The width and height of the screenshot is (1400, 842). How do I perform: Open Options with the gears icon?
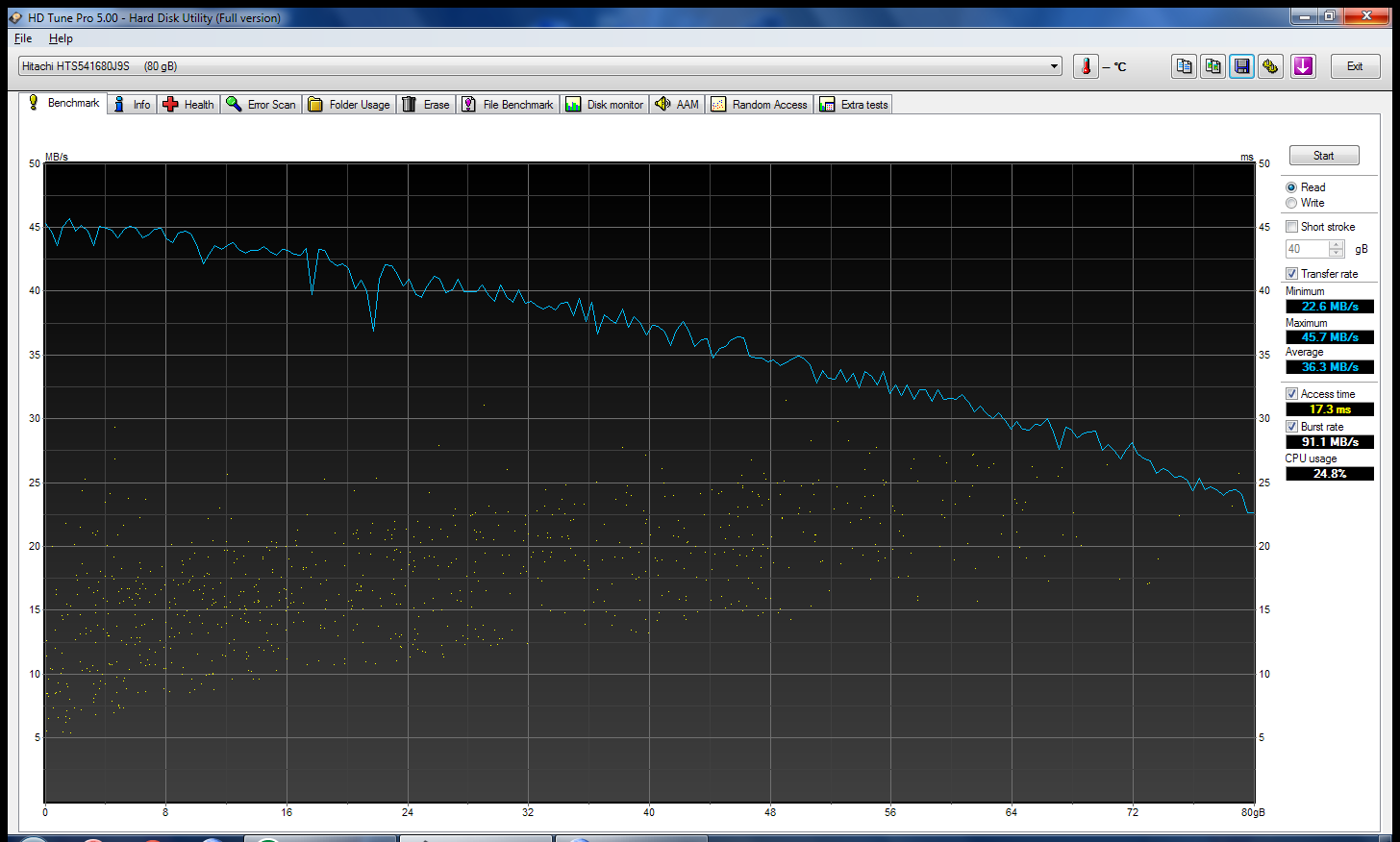coord(1271,66)
